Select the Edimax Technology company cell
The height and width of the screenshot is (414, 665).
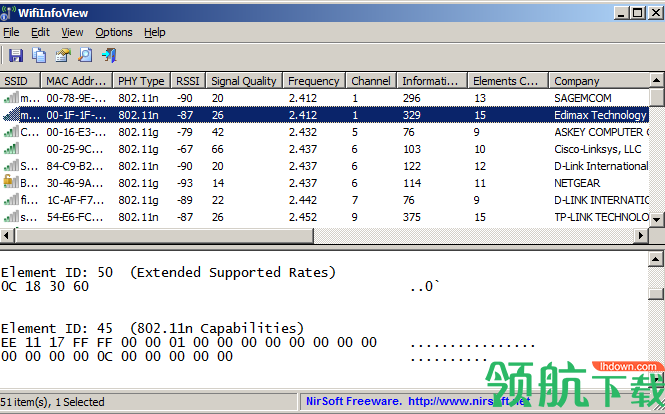tap(600, 115)
